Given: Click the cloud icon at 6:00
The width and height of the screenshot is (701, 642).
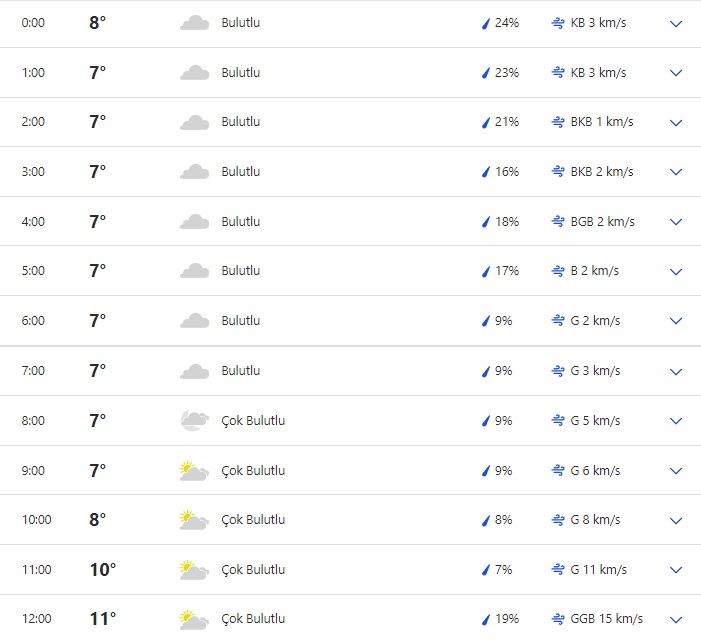Looking at the screenshot, I should pyautogui.click(x=194, y=321).
